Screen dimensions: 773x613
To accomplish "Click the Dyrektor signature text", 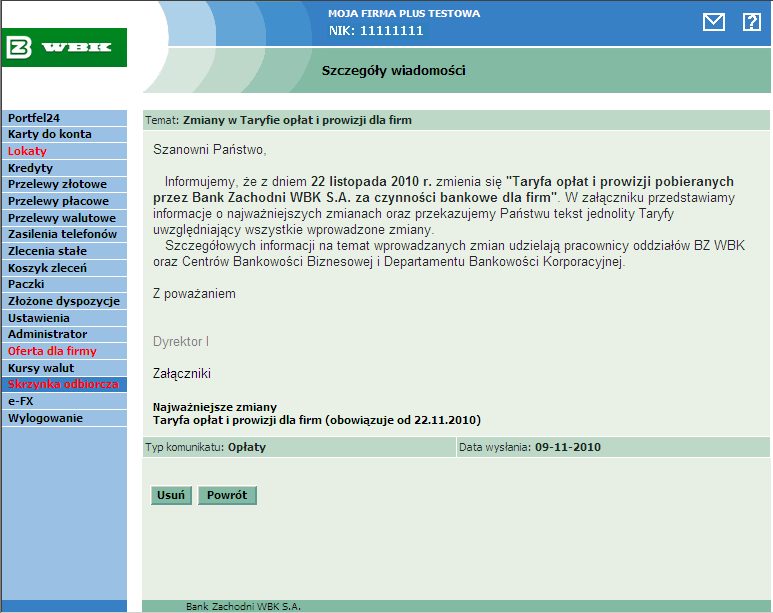I will point(181,341).
